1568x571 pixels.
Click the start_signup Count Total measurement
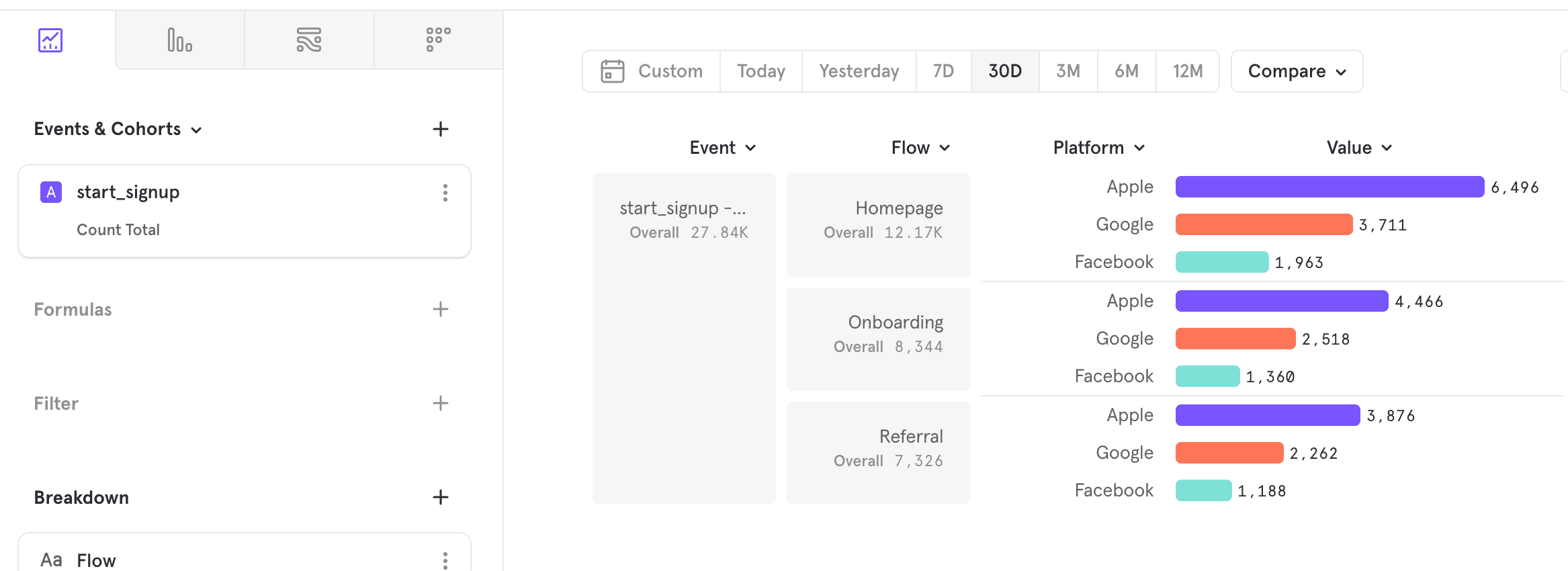(x=118, y=230)
